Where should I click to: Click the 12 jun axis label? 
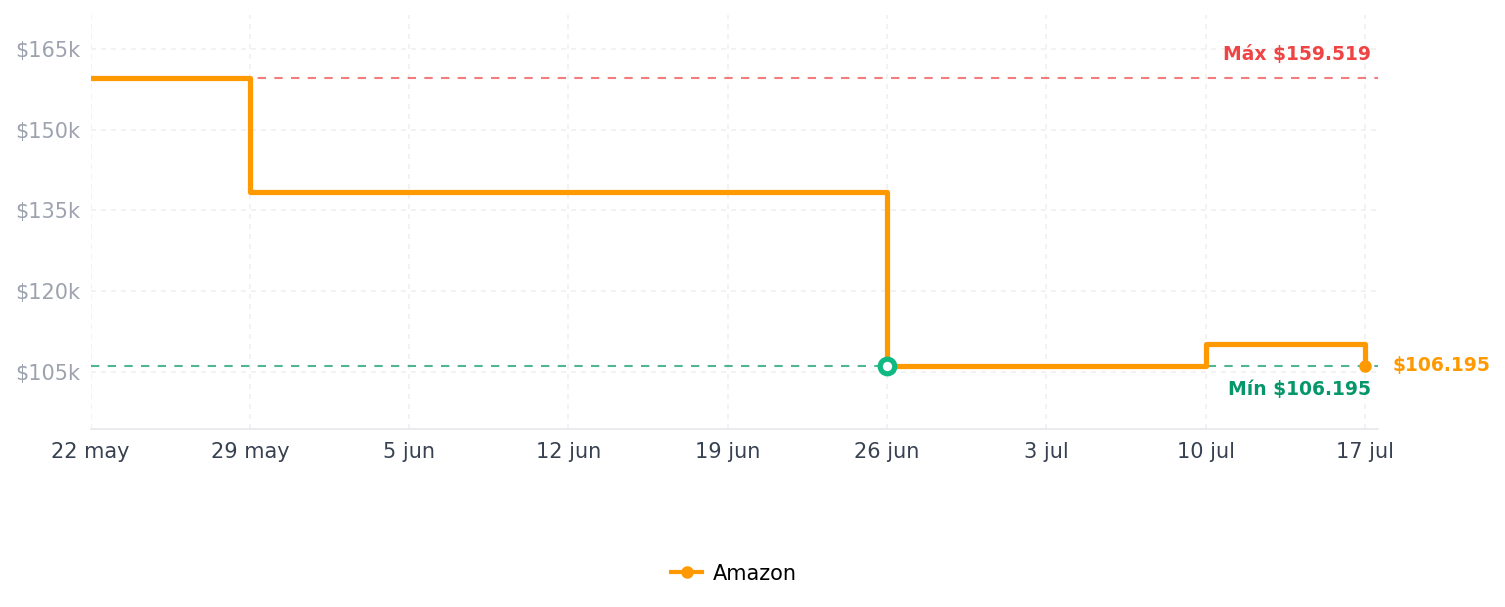click(x=568, y=452)
